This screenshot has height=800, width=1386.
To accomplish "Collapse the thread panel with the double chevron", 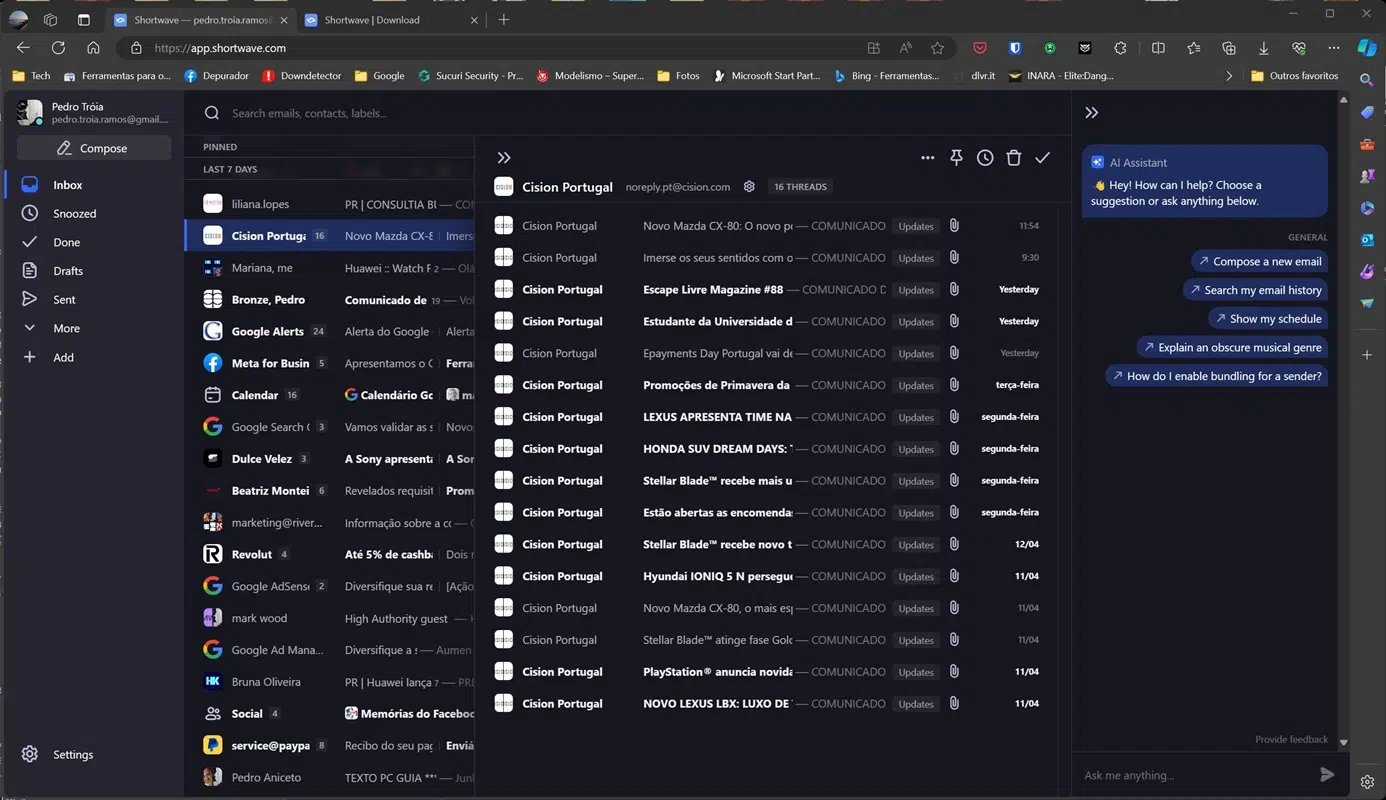I will pos(504,158).
